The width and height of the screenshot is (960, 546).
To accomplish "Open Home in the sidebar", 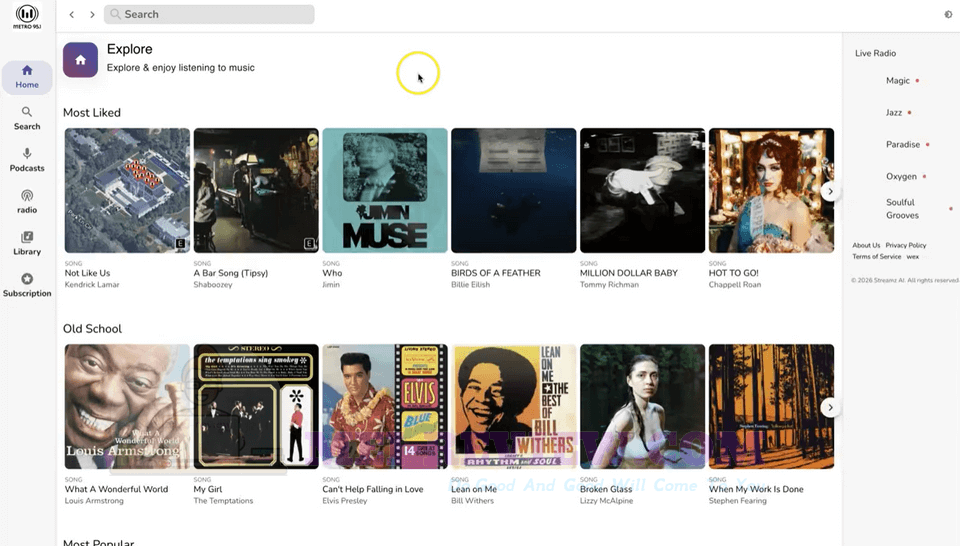I will [27, 77].
